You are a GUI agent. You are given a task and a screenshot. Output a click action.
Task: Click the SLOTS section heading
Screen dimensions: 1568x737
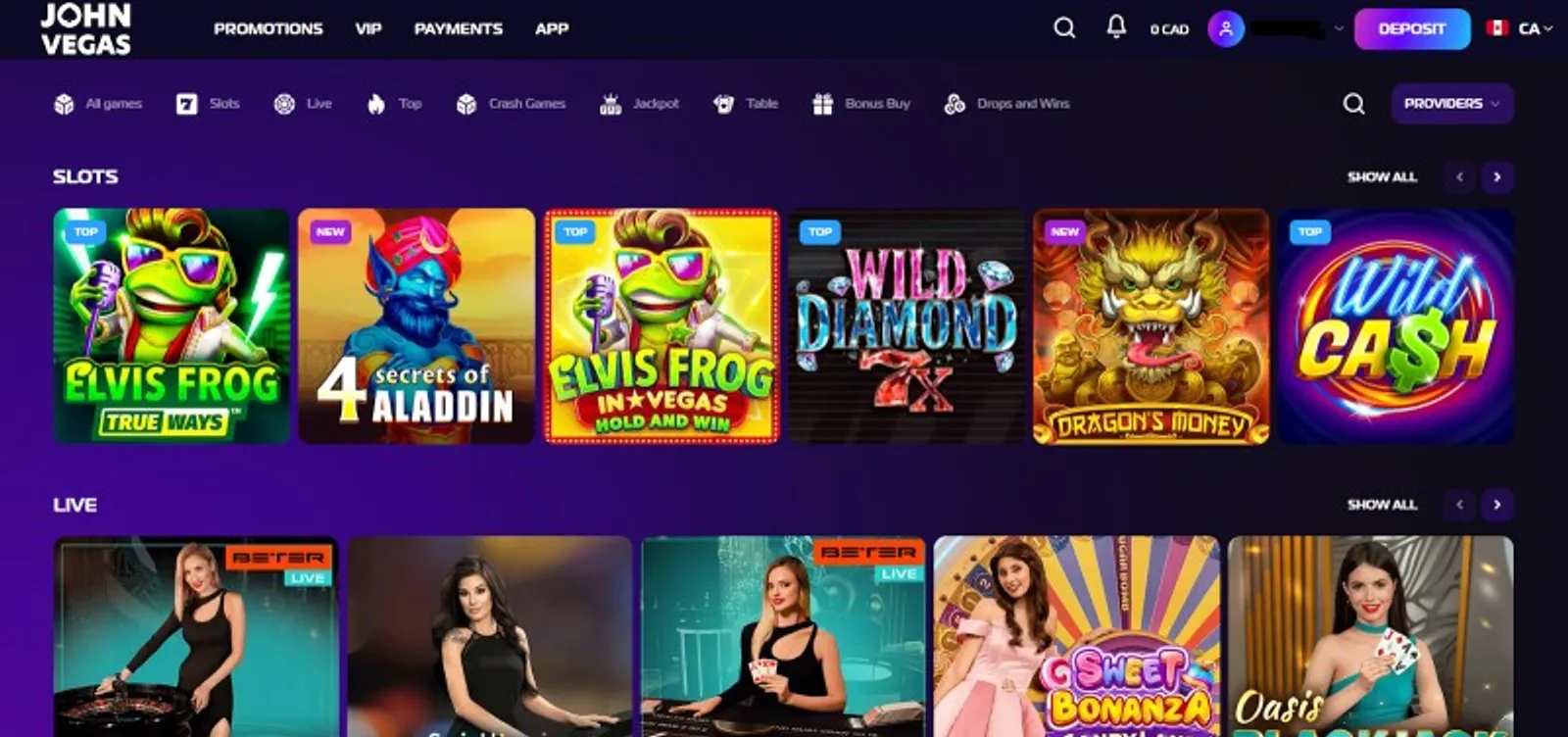click(x=85, y=176)
